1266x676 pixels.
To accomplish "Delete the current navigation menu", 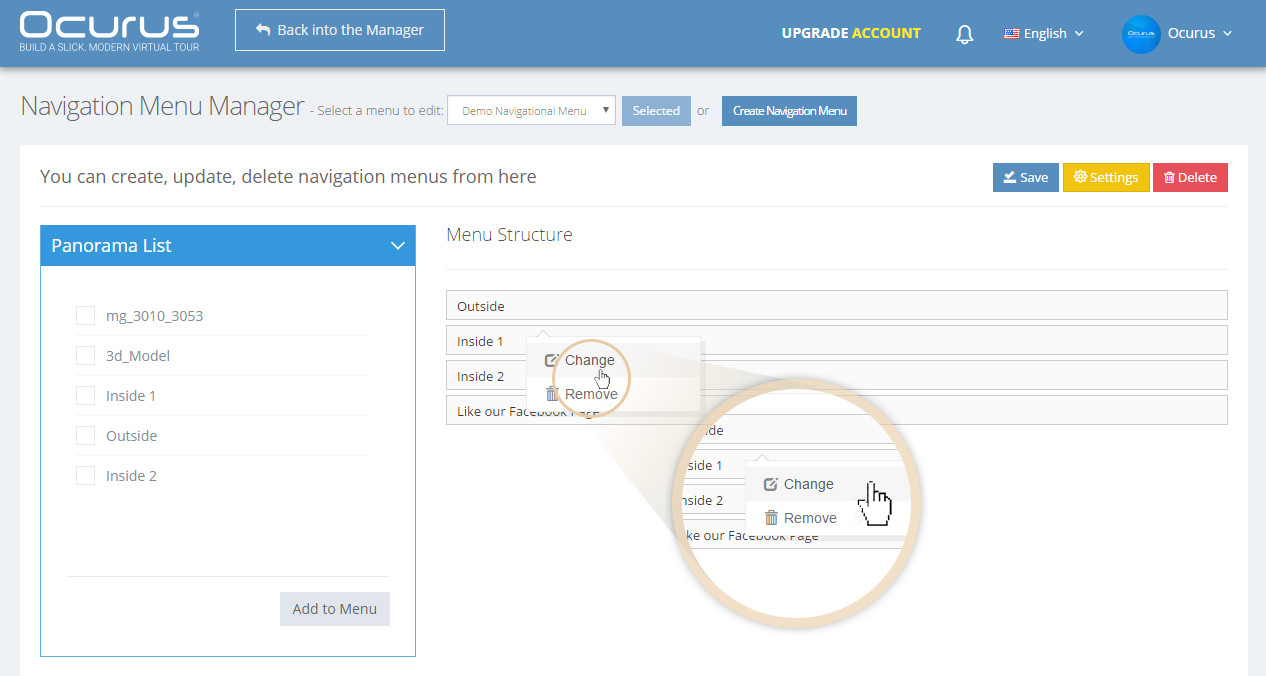I will point(1190,177).
